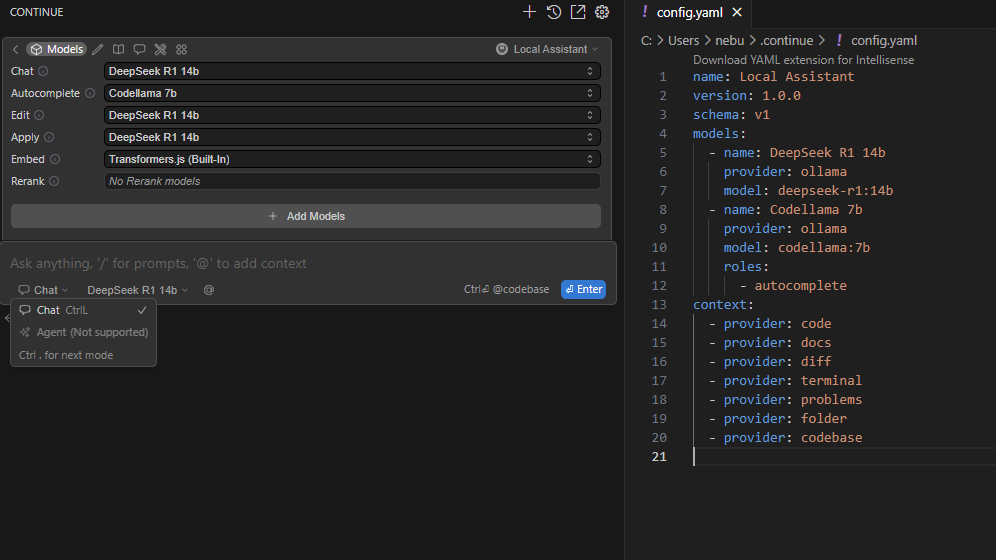This screenshot has height=560, width=996.
Task: Click info icon next to Edit role
Action: pos(39,116)
